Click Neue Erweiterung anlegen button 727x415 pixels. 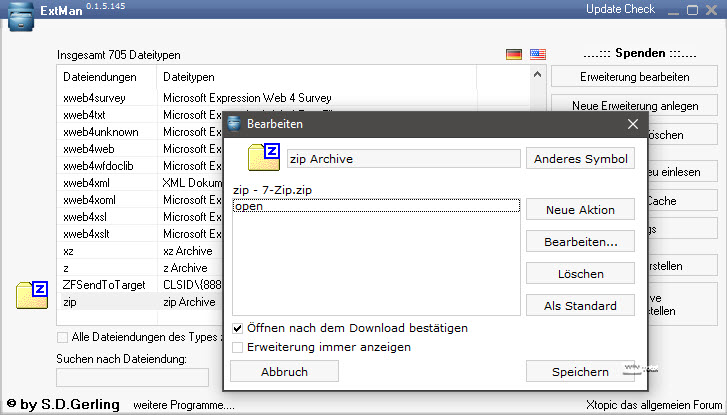coord(634,106)
